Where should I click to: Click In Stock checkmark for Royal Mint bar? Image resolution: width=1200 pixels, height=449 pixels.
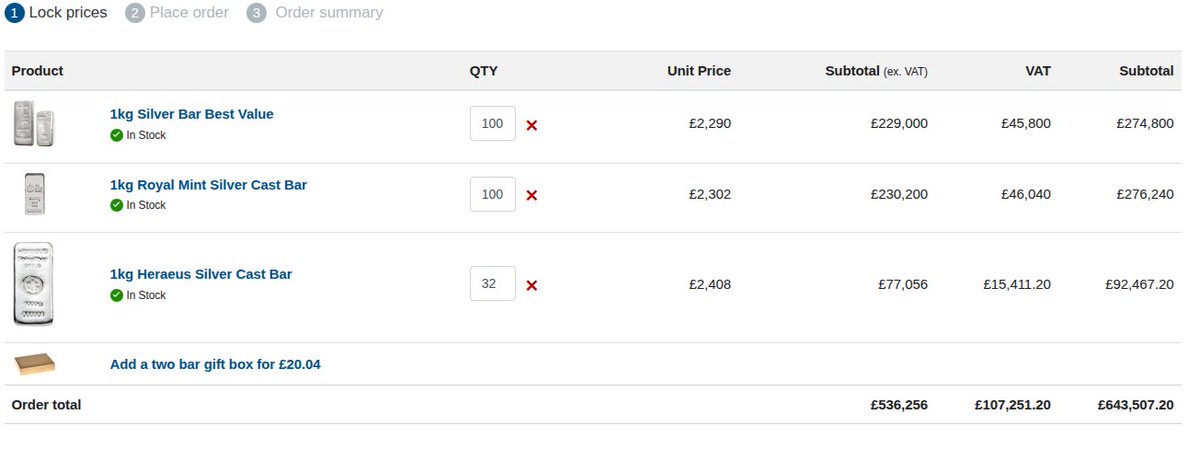117,205
